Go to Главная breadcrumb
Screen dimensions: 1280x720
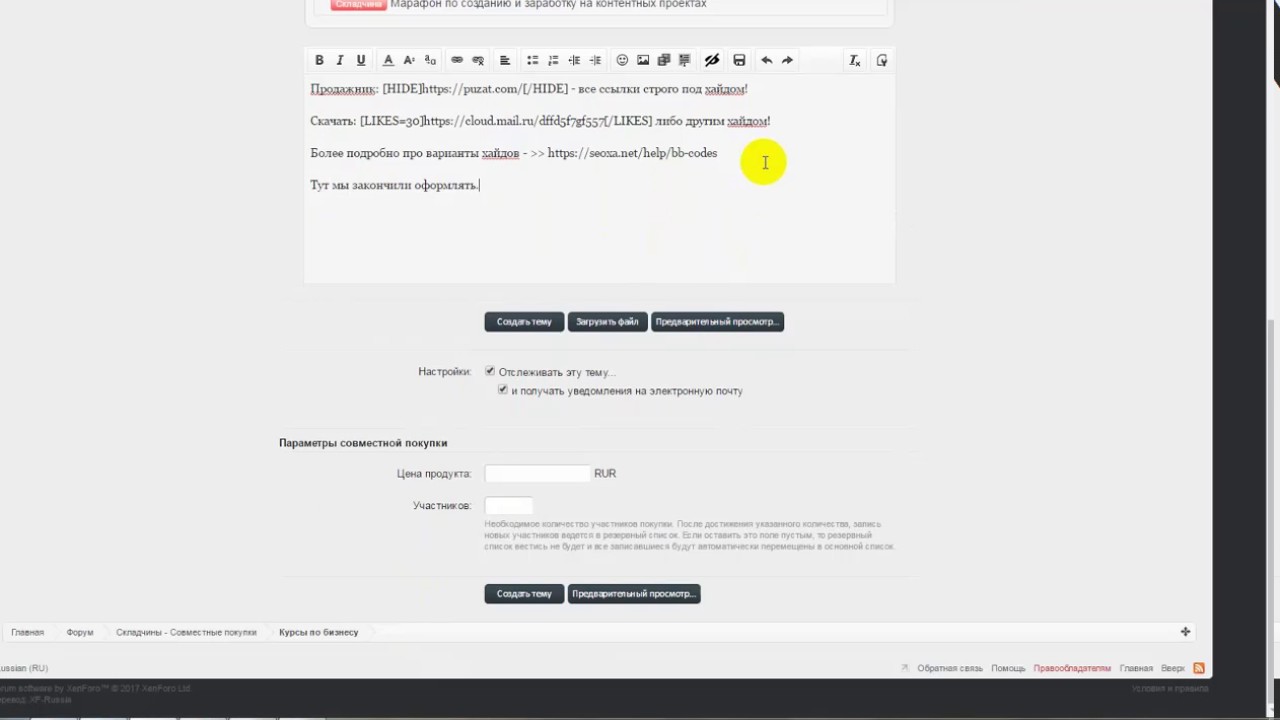tap(27, 632)
